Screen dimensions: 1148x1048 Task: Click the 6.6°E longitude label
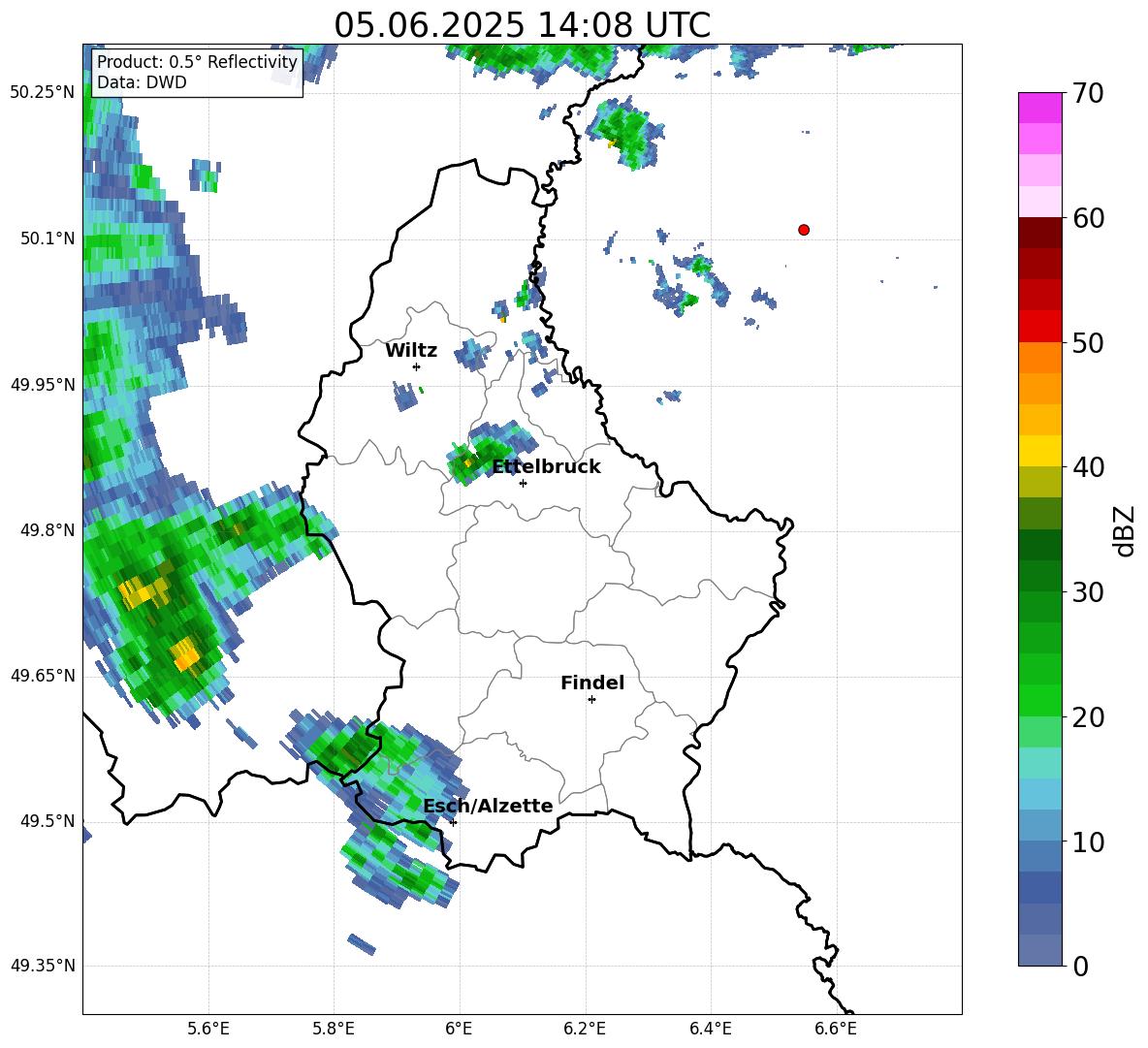tap(836, 1029)
